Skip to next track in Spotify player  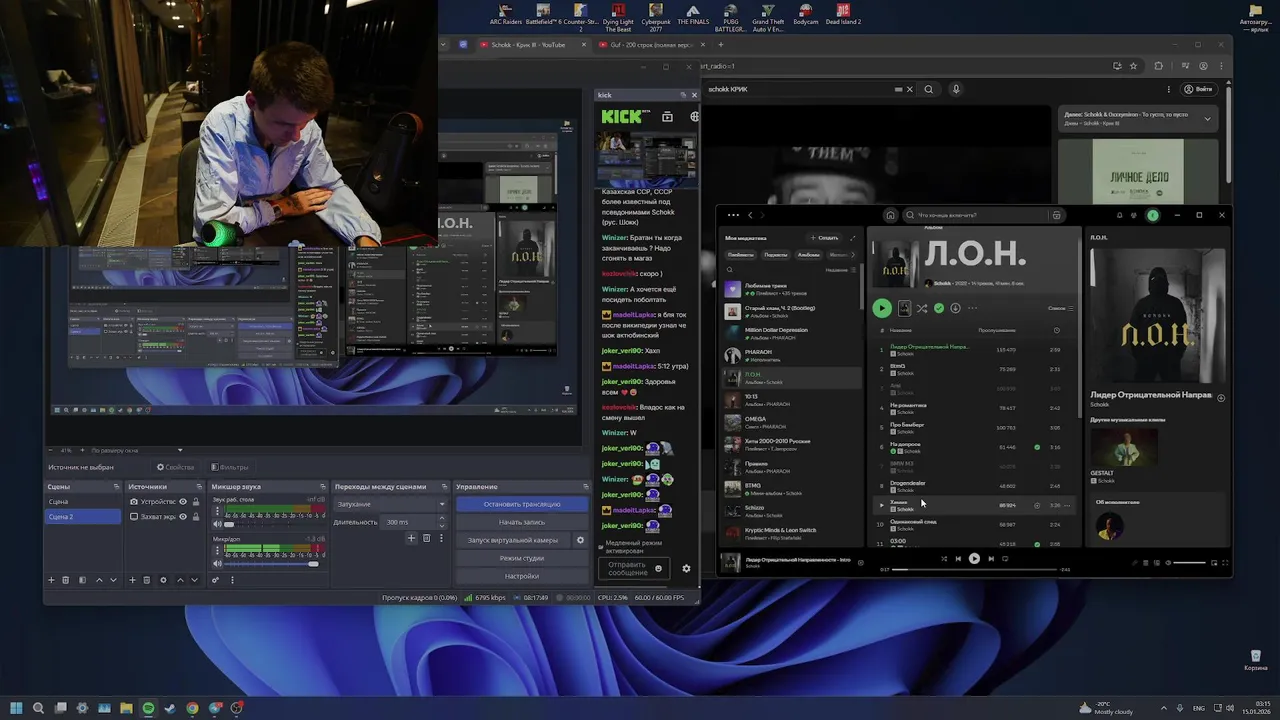tap(990, 559)
